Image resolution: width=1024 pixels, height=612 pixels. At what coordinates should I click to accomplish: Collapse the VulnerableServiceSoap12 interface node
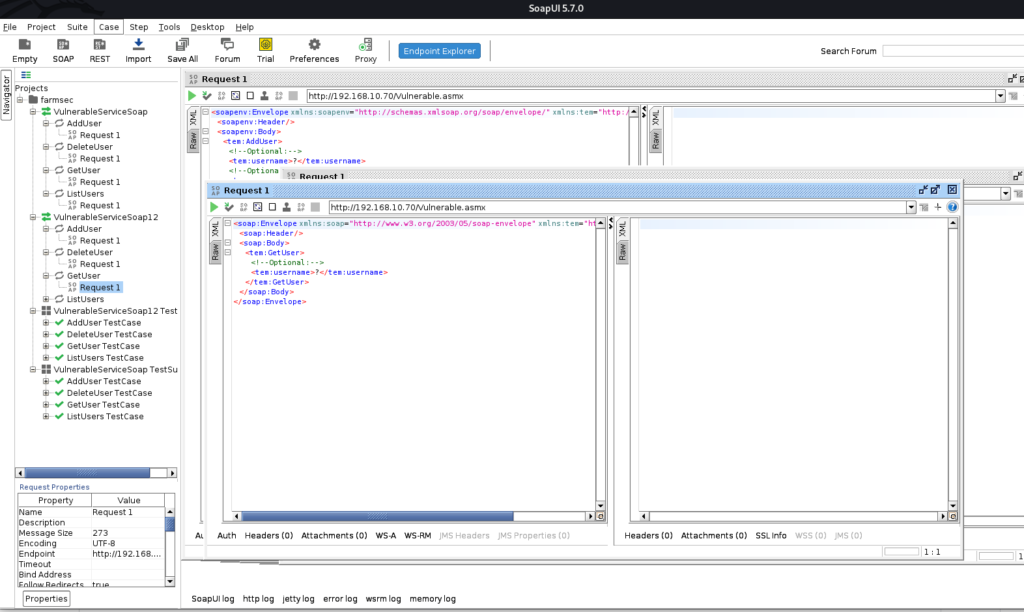tap(33, 217)
